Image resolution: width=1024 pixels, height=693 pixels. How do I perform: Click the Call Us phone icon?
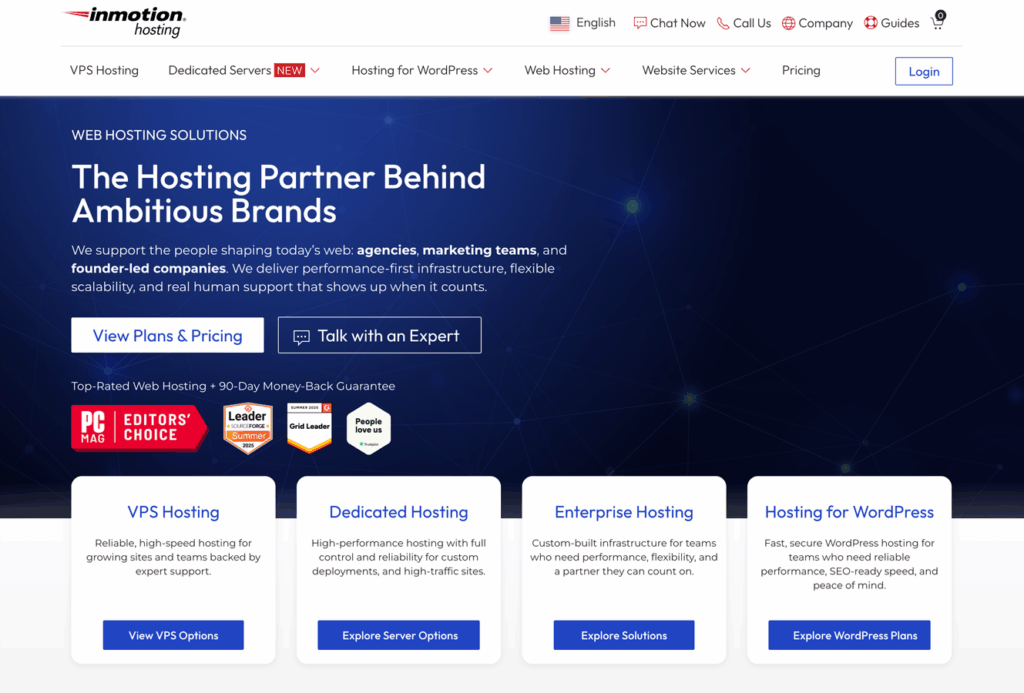723,24
